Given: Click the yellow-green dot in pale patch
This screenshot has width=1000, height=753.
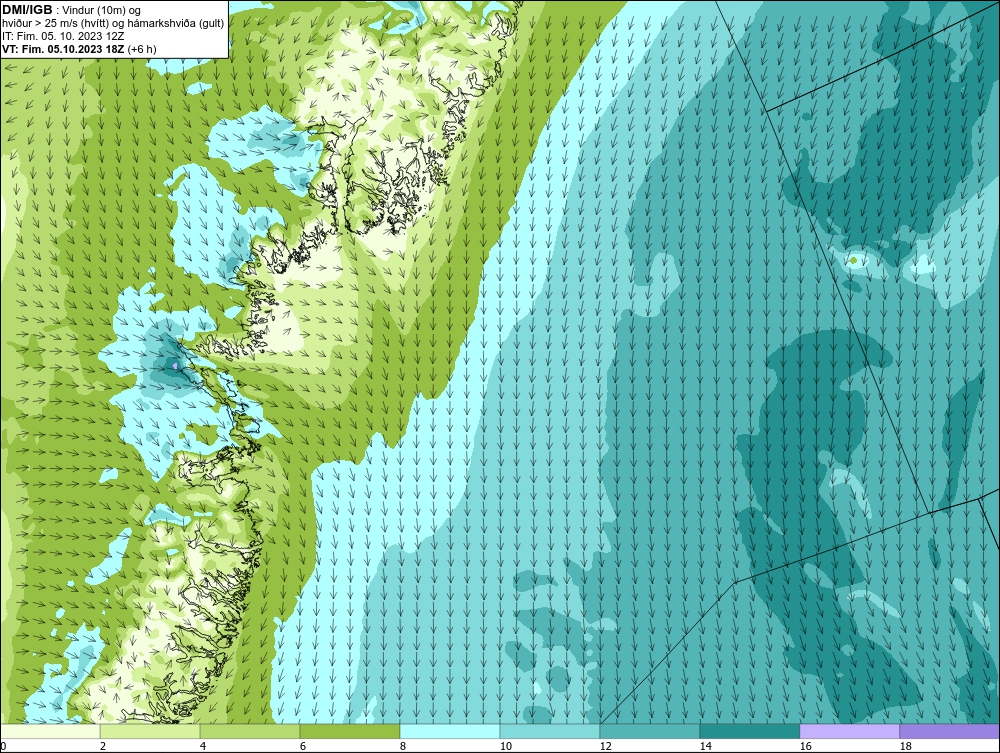Looking at the screenshot, I should [x=853, y=260].
